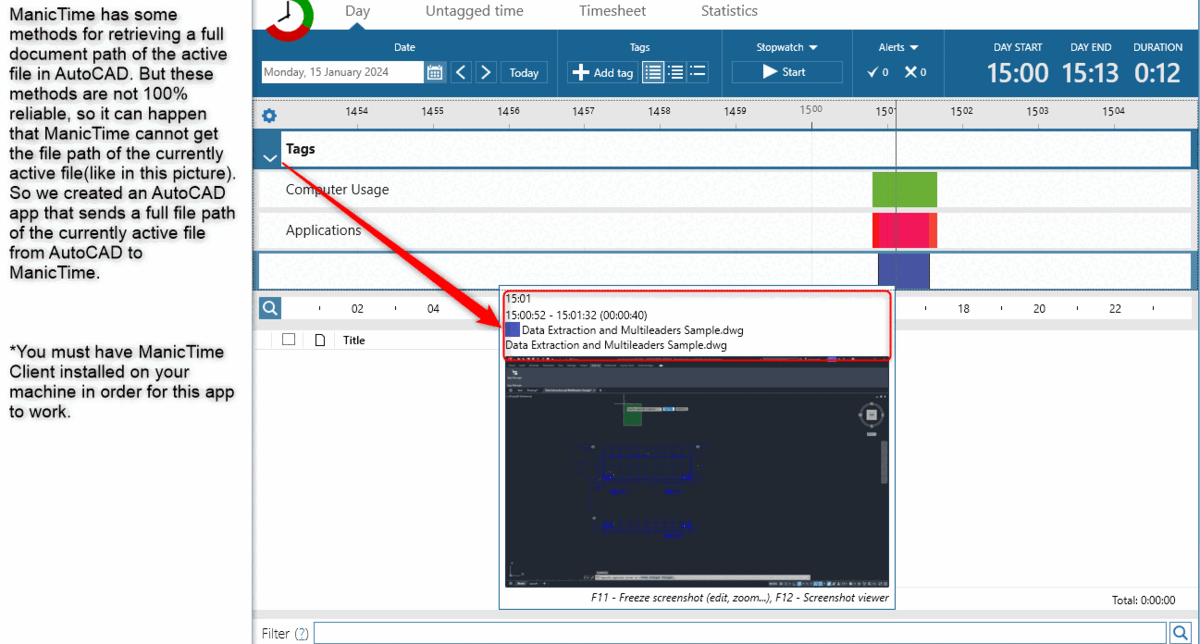The image size is (1200, 644).
Task: Click the document icon column header
Action: 320,340
